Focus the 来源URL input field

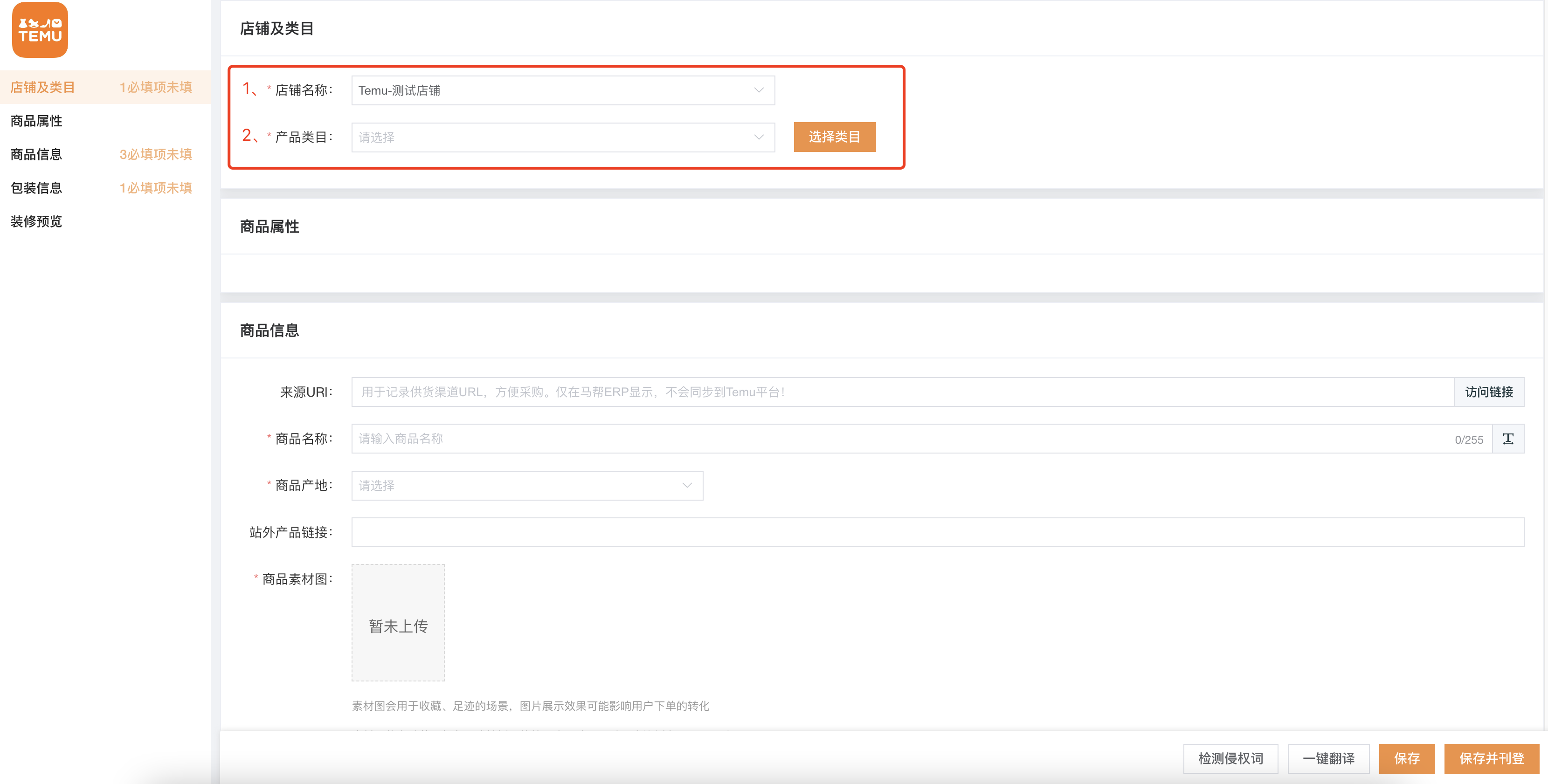tap(901, 392)
